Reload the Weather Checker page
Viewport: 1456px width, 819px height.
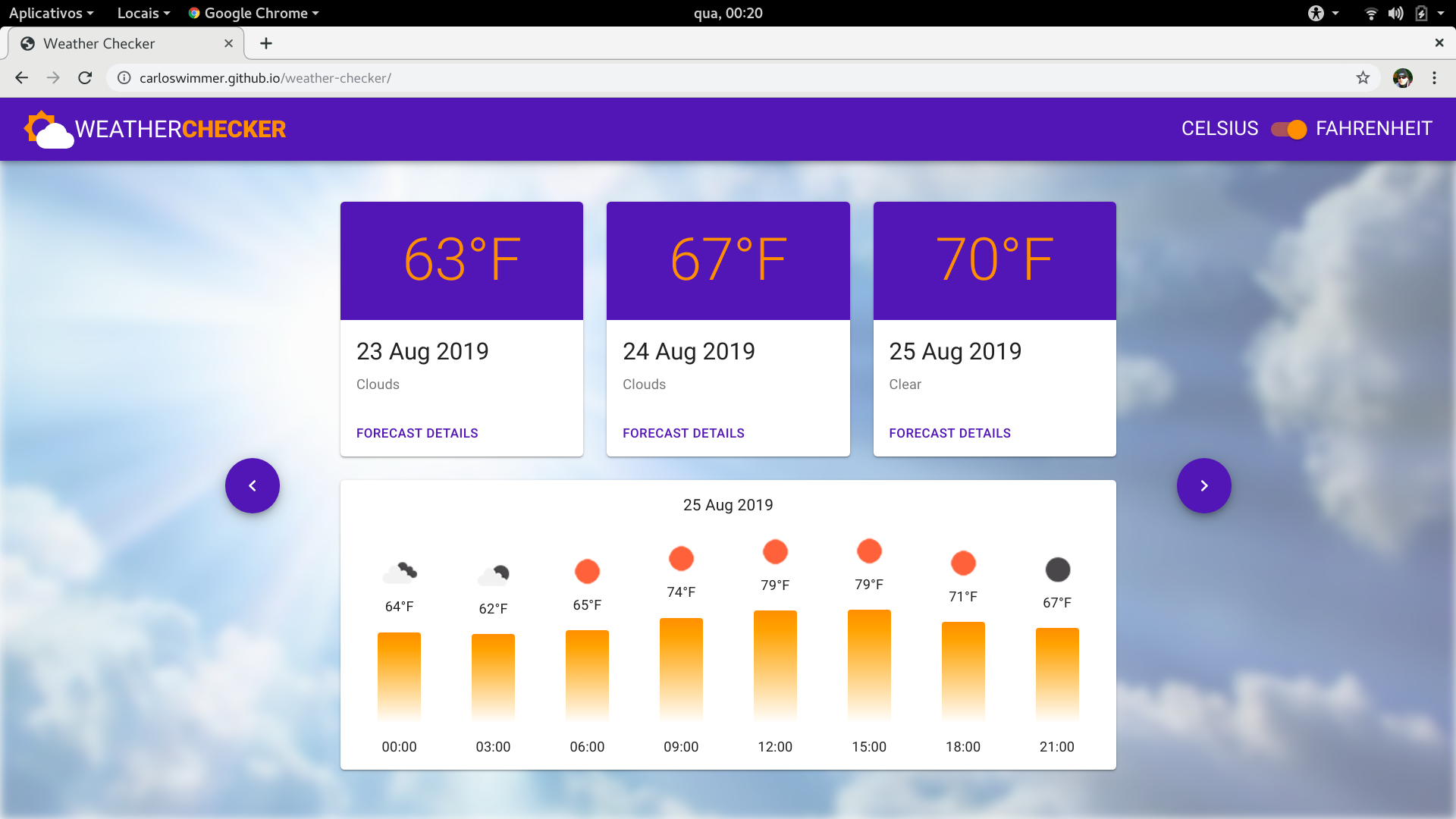(85, 78)
